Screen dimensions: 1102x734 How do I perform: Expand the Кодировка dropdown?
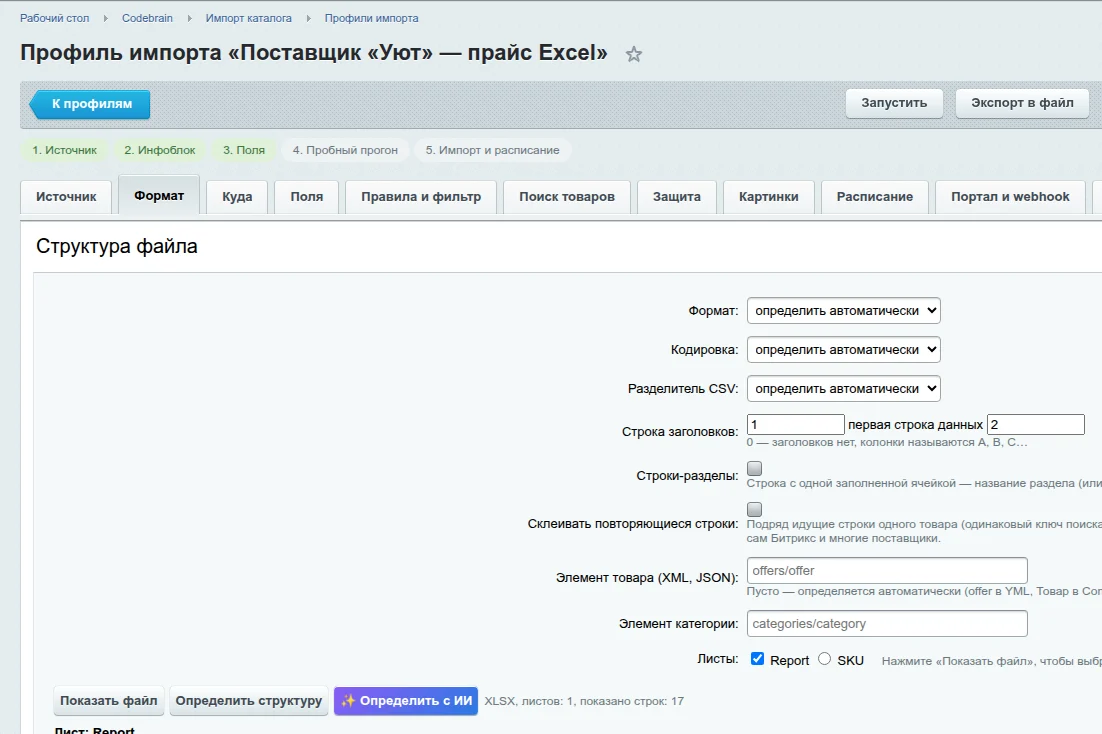point(843,349)
